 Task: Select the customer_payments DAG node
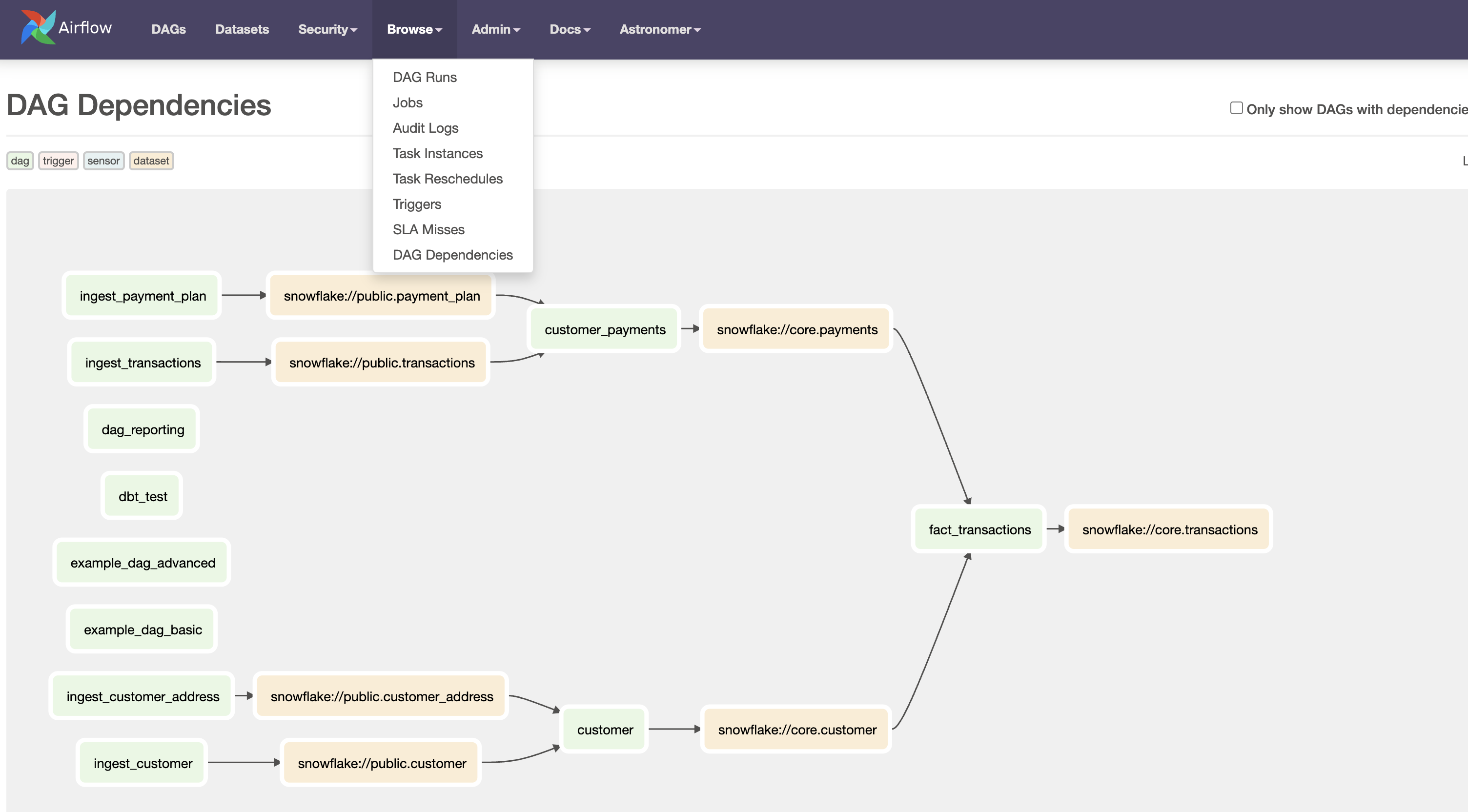604,329
